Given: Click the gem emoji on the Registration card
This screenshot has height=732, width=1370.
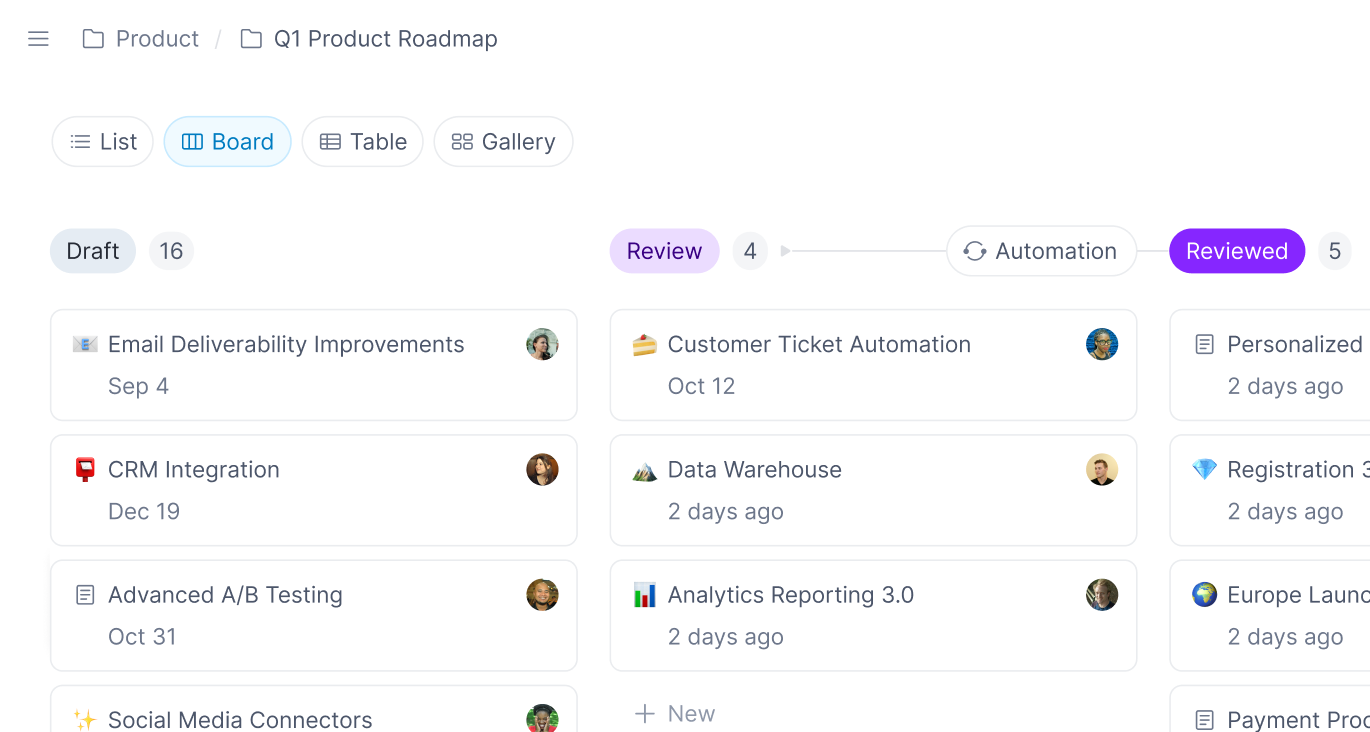Looking at the screenshot, I should (x=1205, y=470).
